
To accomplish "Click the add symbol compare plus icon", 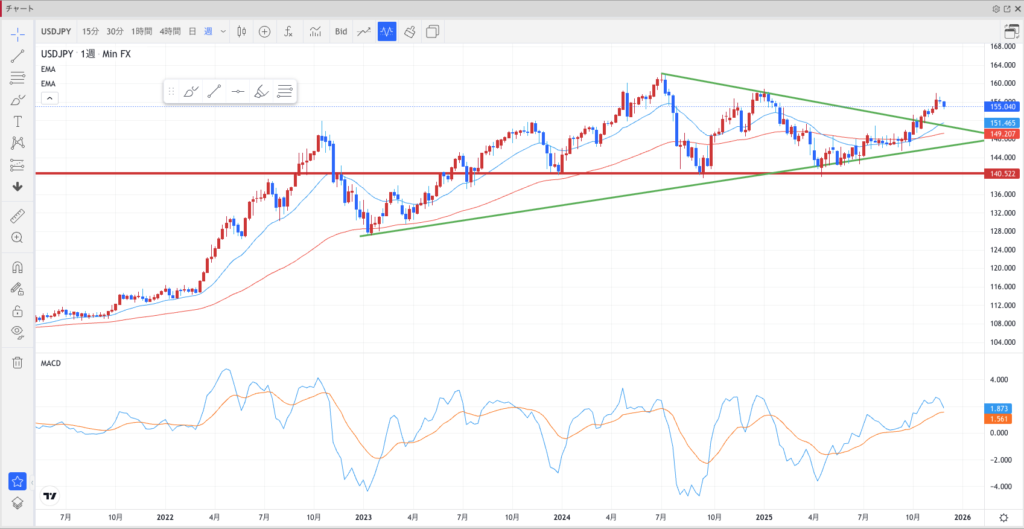I will (264, 31).
